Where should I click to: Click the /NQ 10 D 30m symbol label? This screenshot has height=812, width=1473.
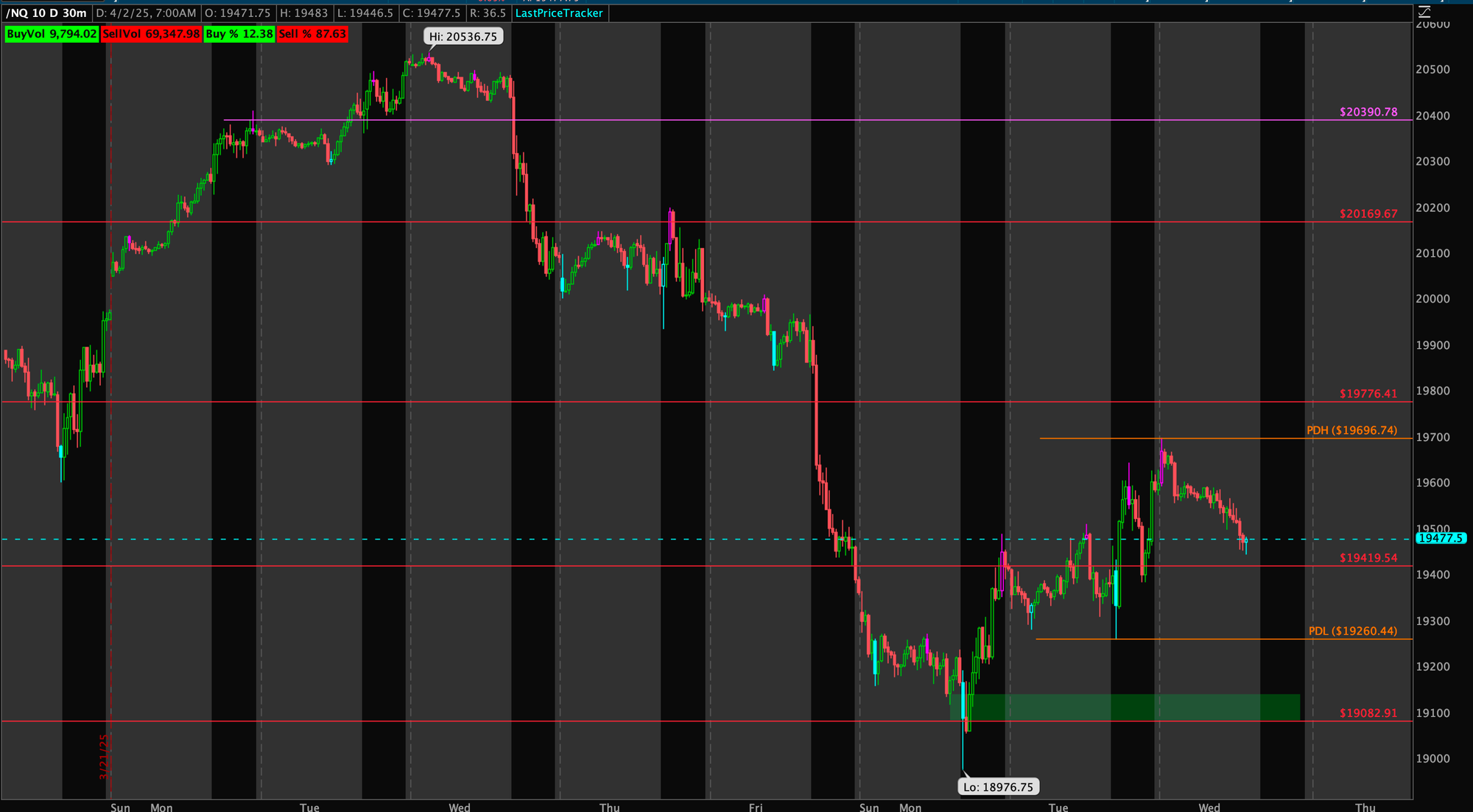tap(46, 13)
